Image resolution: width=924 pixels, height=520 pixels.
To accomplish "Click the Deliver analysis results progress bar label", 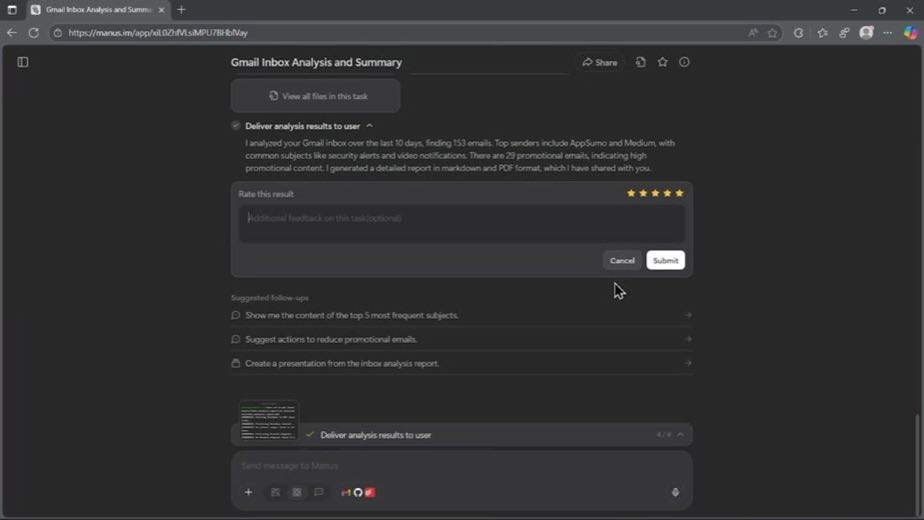I will point(375,435).
